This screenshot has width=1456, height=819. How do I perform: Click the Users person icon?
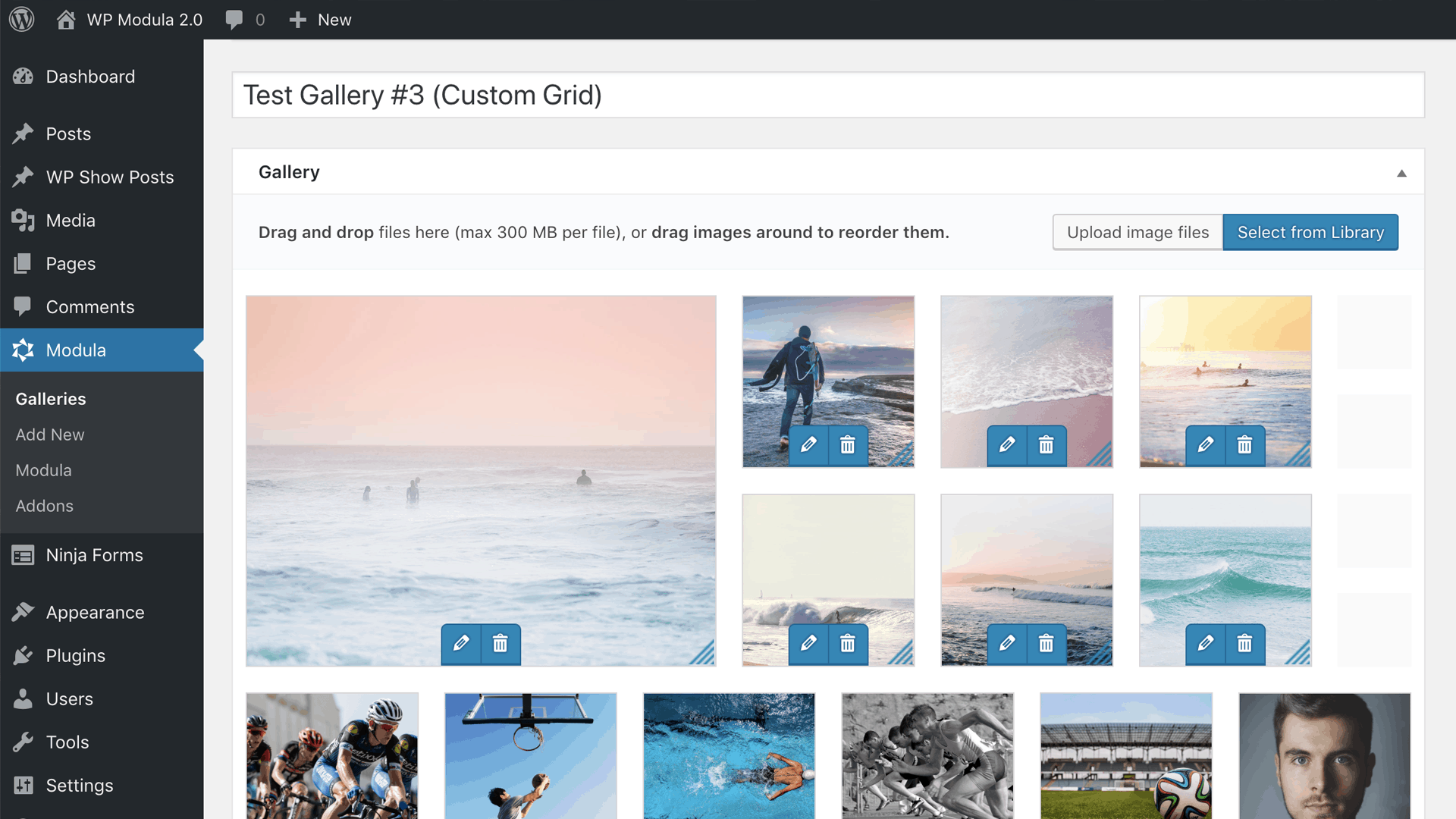coord(23,699)
